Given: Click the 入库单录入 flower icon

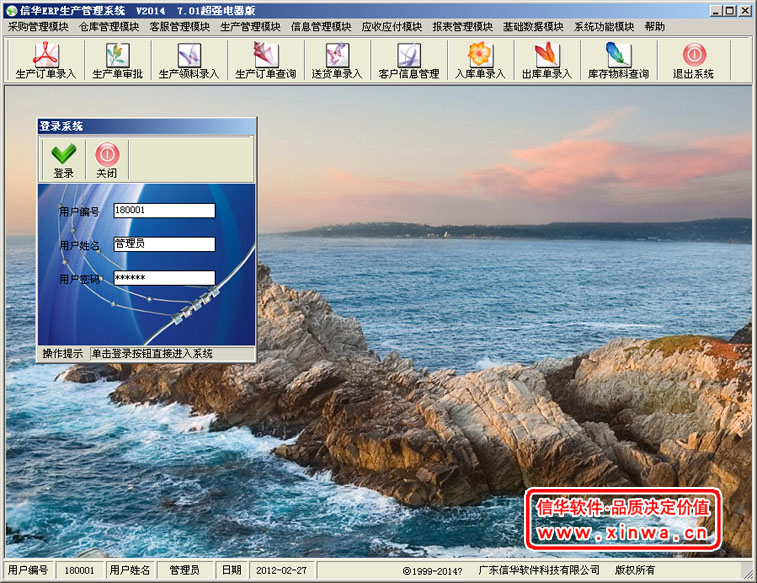Looking at the screenshot, I should (x=480, y=60).
